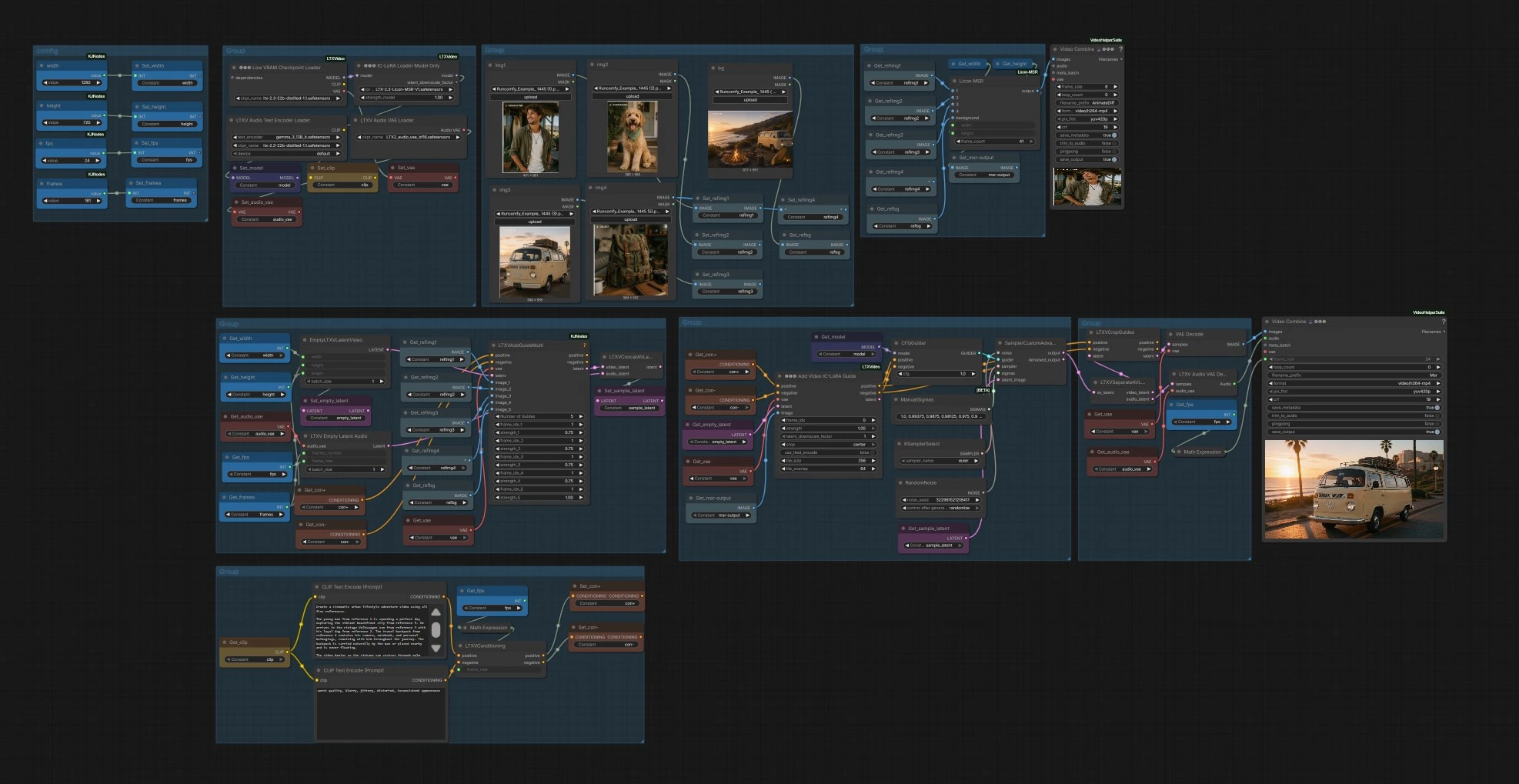Collapse the Licon MSR node title dot
1519x784 pixels.
[x=953, y=81]
